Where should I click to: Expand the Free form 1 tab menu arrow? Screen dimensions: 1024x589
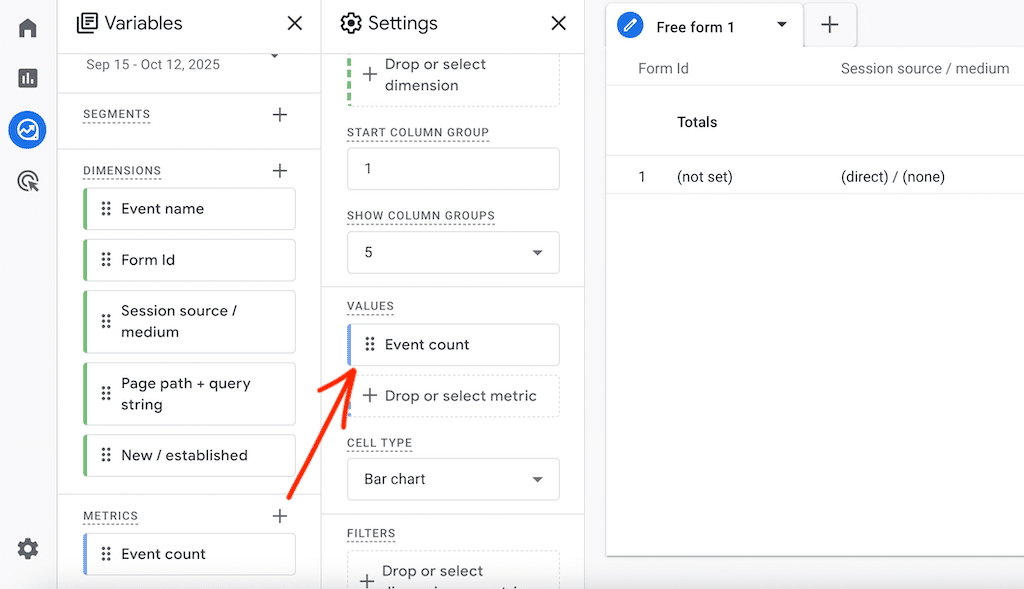click(782, 26)
